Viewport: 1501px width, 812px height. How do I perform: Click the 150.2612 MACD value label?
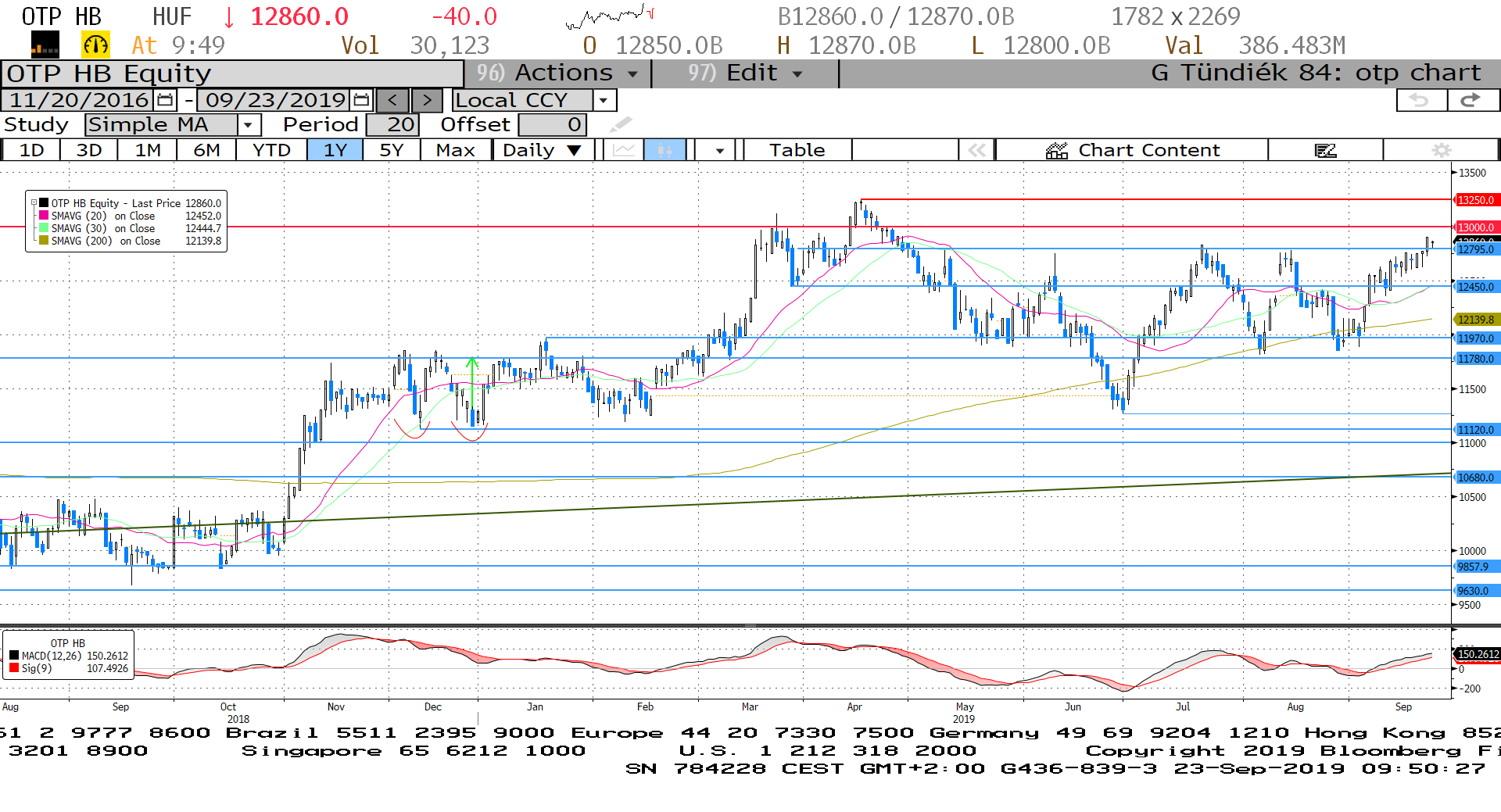(x=1478, y=655)
